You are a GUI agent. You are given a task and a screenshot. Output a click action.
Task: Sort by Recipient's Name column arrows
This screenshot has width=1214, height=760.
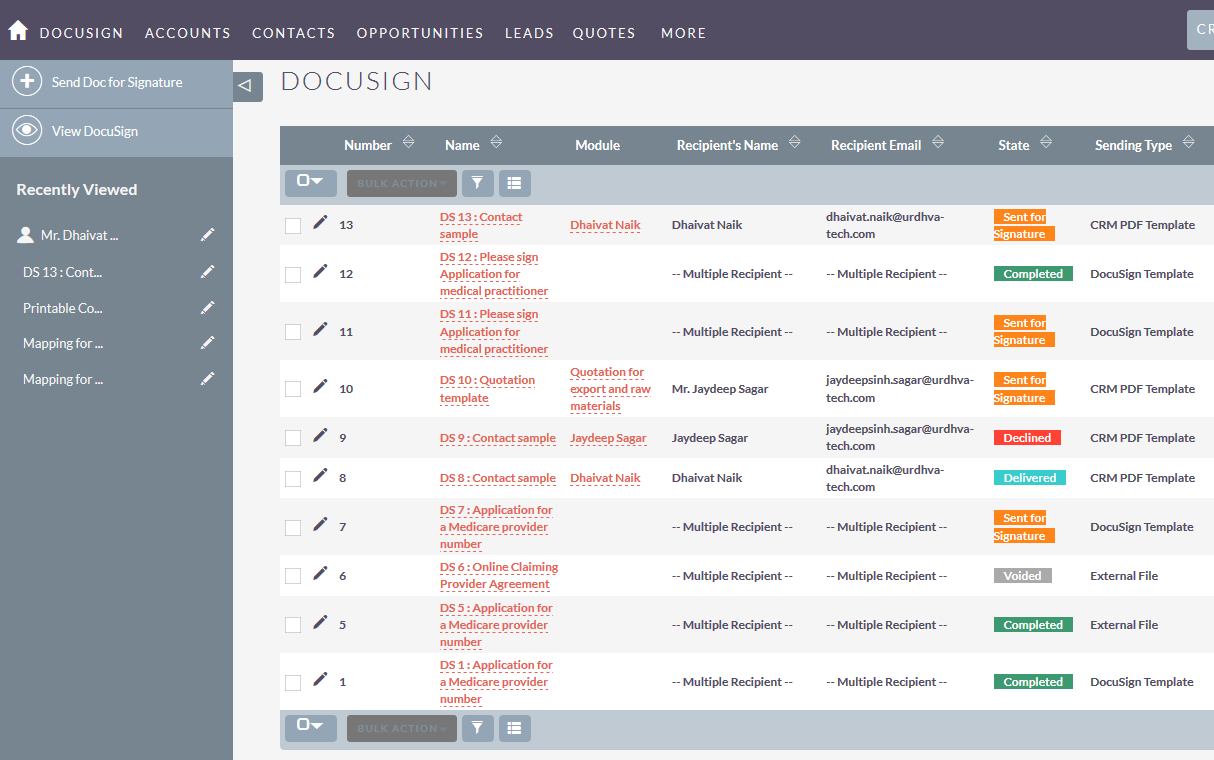pos(794,143)
